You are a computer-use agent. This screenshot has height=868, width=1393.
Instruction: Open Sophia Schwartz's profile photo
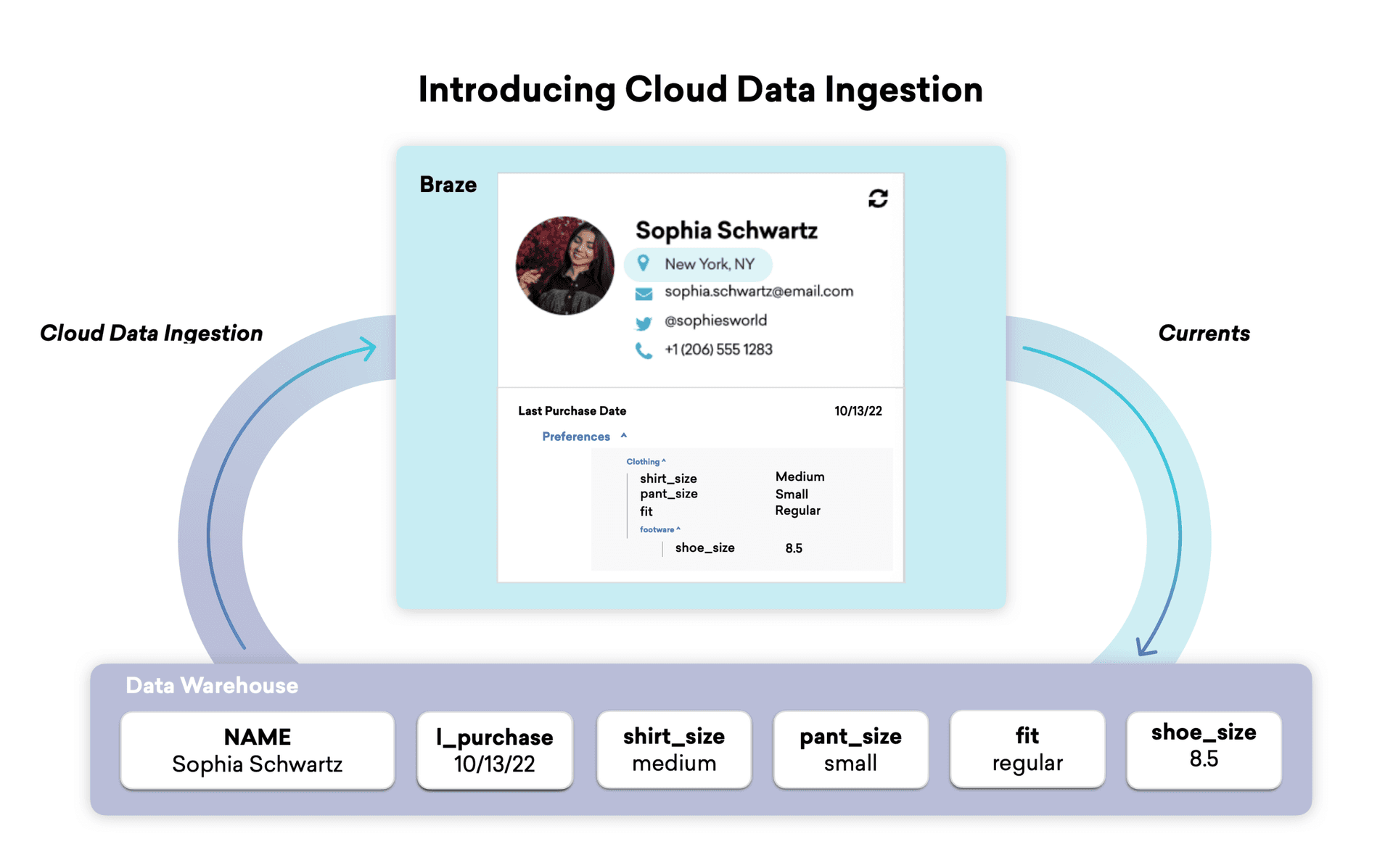[x=564, y=265]
